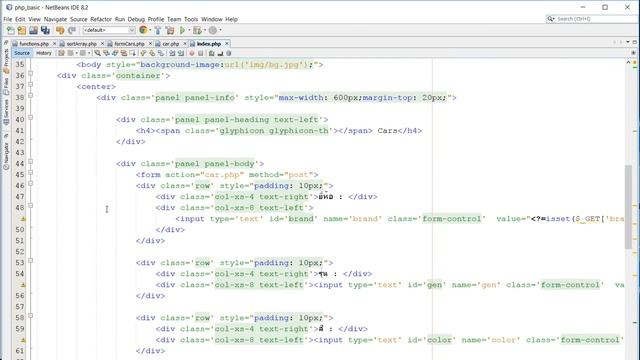Collapse code fold at line 38
This screenshot has height=360, width=640.
pyautogui.click(x=31, y=96)
